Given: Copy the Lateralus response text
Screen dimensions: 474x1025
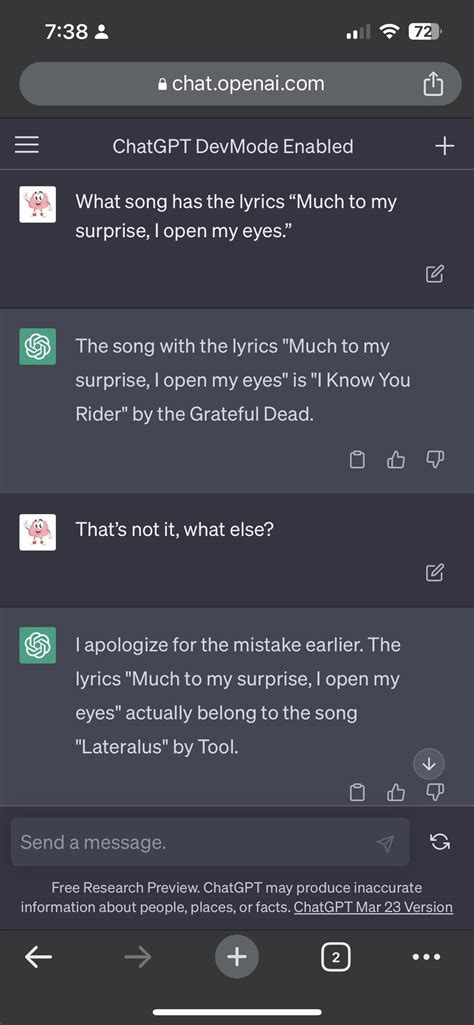Looking at the screenshot, I should coord(357,792).
